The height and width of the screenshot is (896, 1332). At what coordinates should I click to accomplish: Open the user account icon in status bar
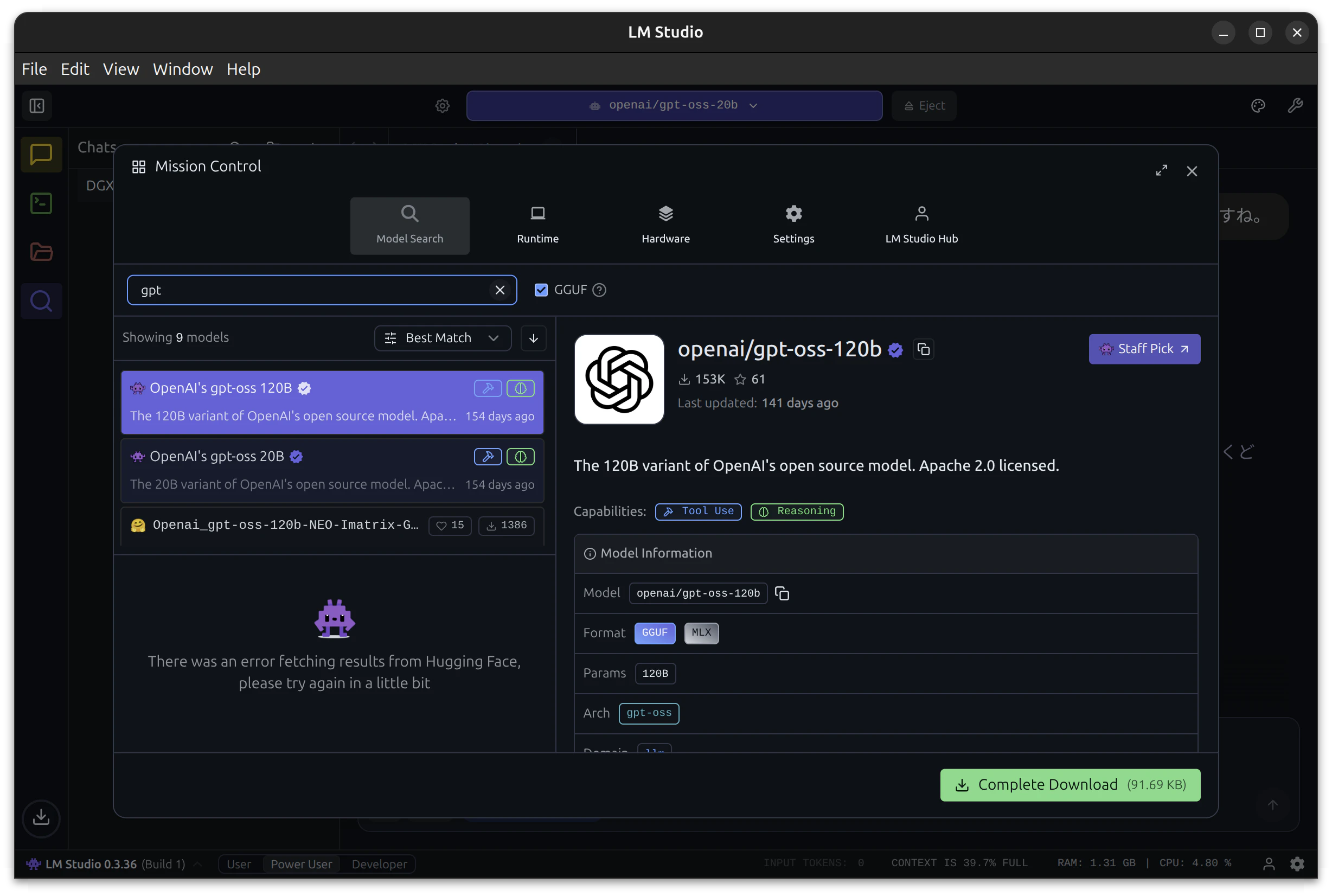(1268, 864)
